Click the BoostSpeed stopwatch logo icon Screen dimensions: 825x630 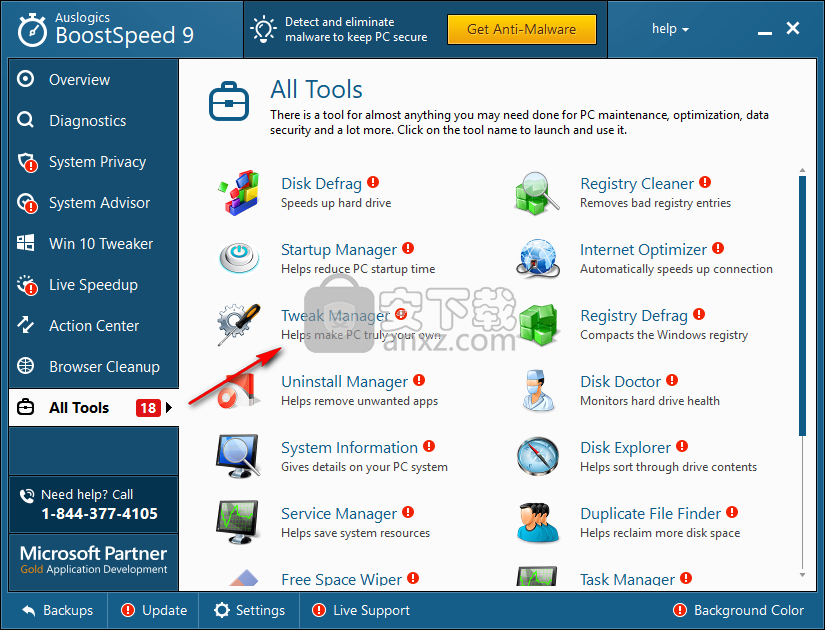[32, 30]
